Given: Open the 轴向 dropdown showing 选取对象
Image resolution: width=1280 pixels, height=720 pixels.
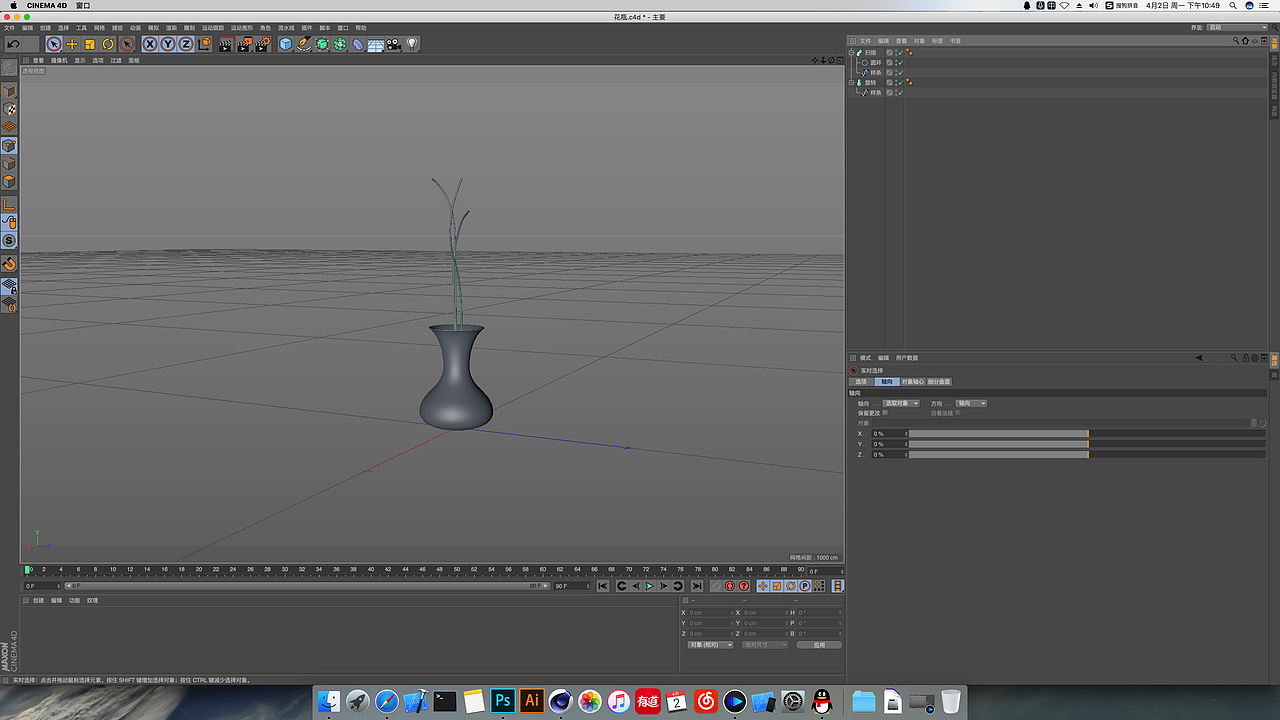Looking at the screenshot, I should (900, 403).
